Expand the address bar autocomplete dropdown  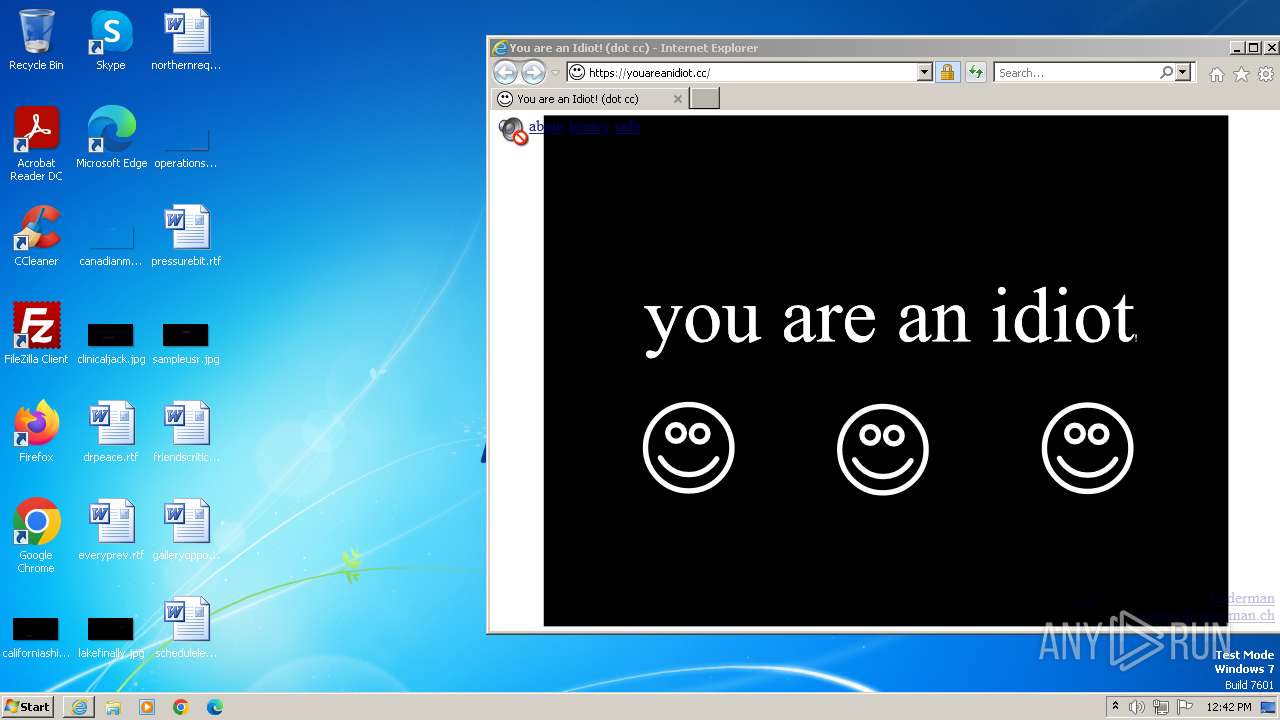click(x=924, y=72)
